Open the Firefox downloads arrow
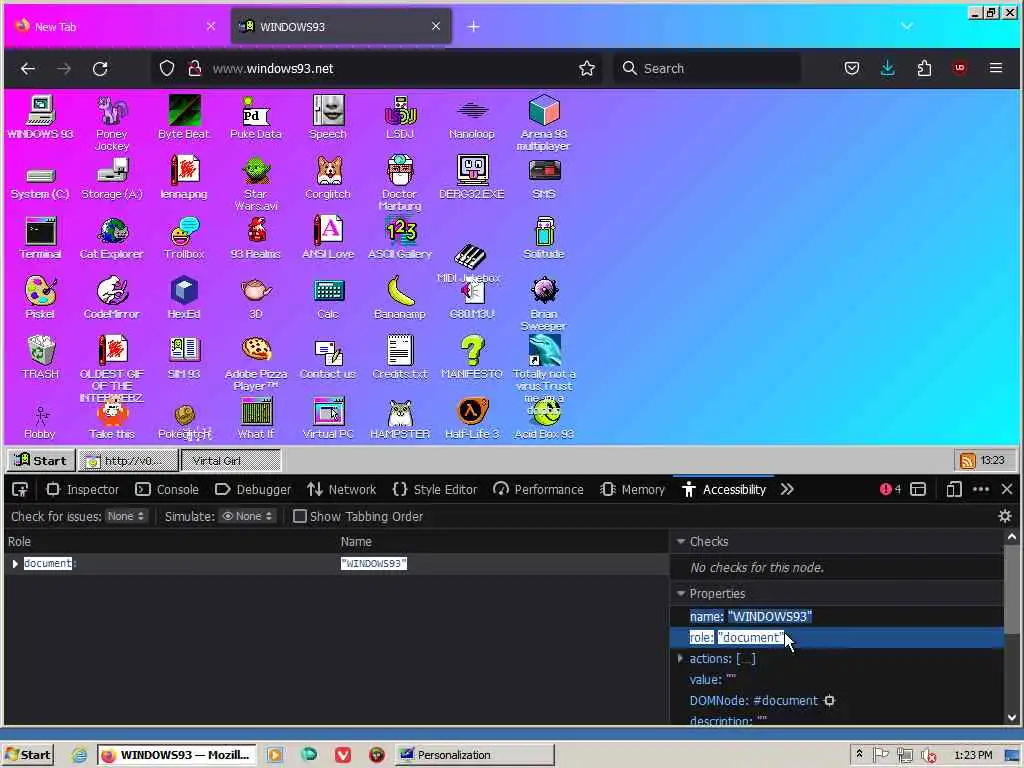This screenshot has width=1024, height=768. pyautogui.click(x=888, y=68)
